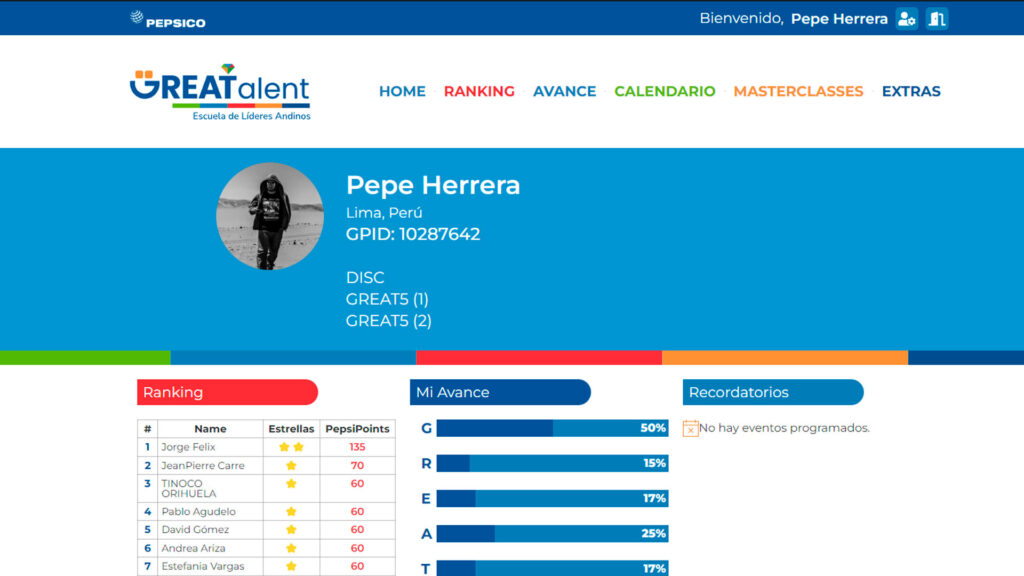This screenshot has height=576, width=1024.
Task: Click the star in David Gómez's row
Action: pyautogui.click(x=291, y=530)
